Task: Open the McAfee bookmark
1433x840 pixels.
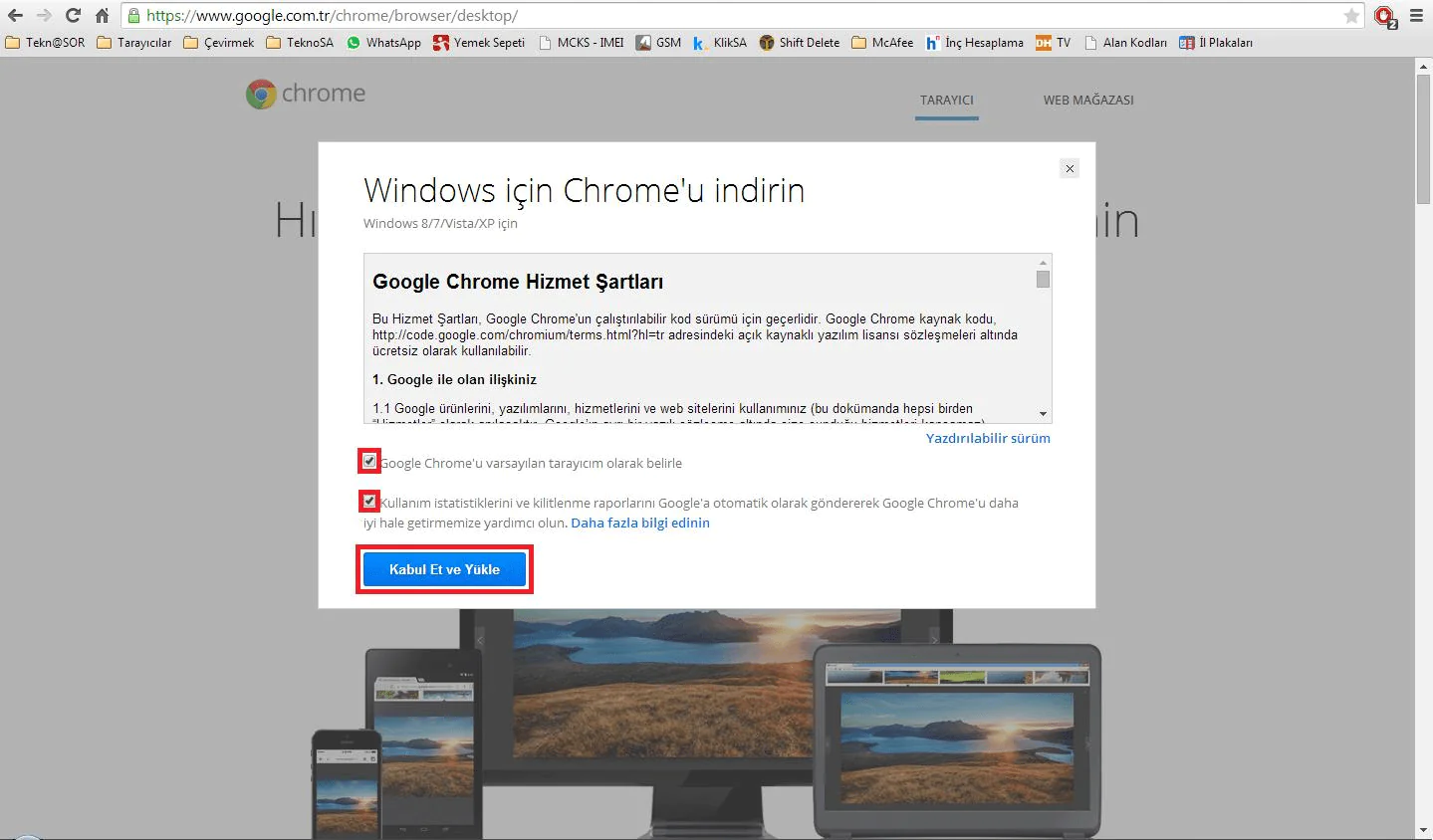Action: point(881,43)
